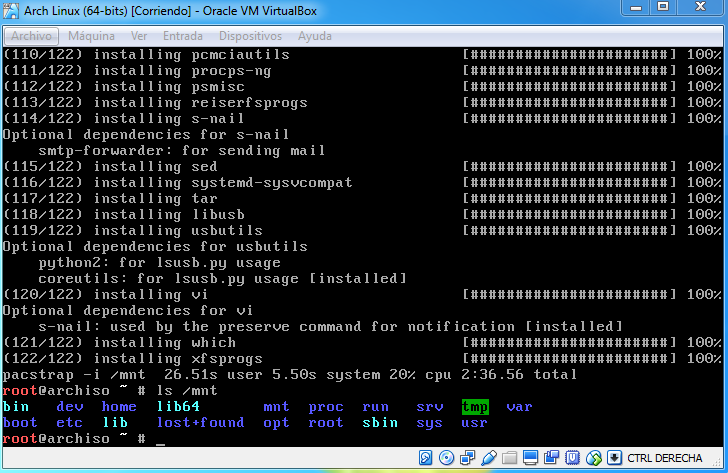Click the USB devices status icon
Viewport: 728px width, 473px height.
tap(486, 459)
